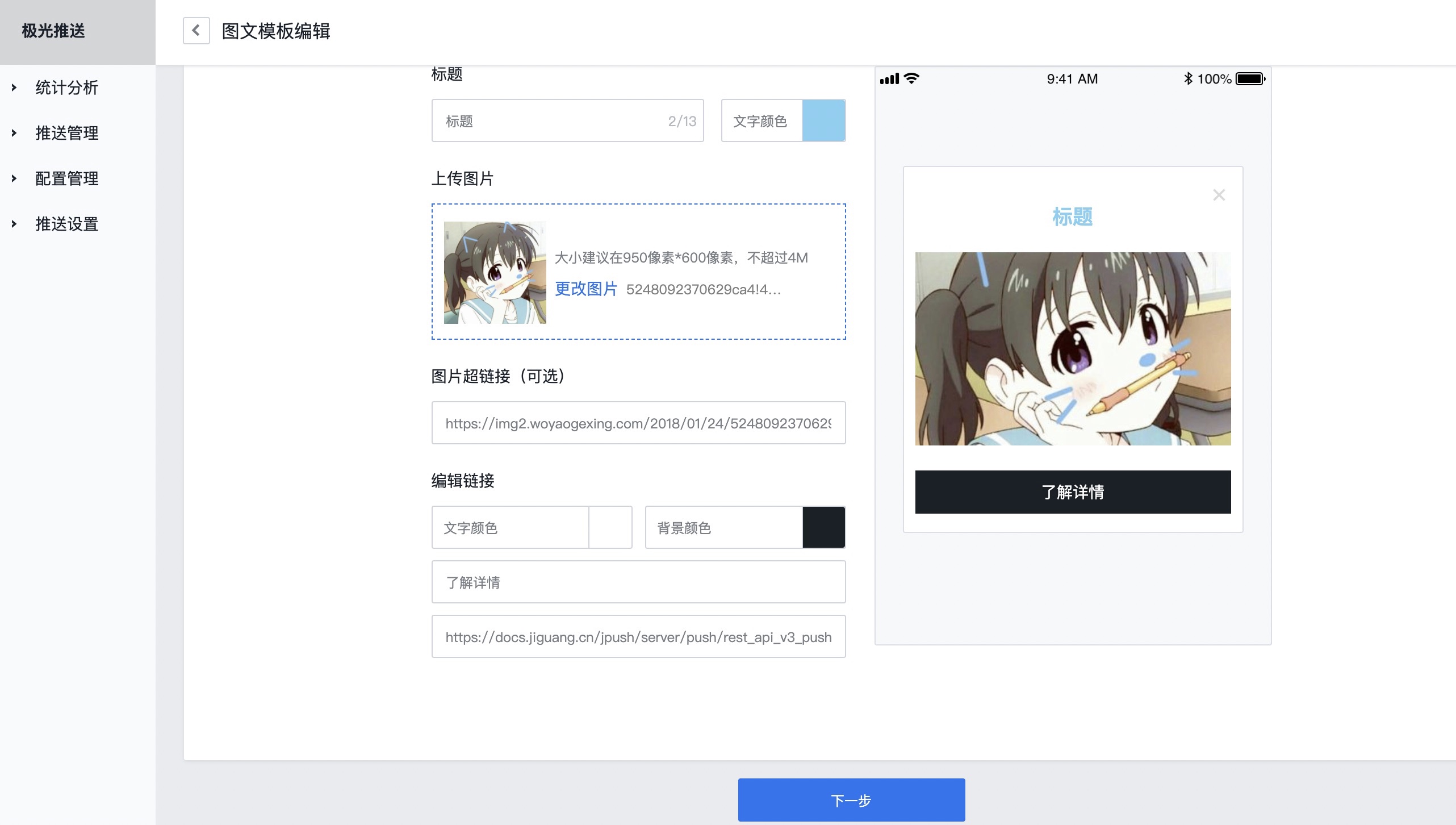Click the uploaded anime image thumbnail
Screen dimensions: 1456x825
tap(495, 273)
